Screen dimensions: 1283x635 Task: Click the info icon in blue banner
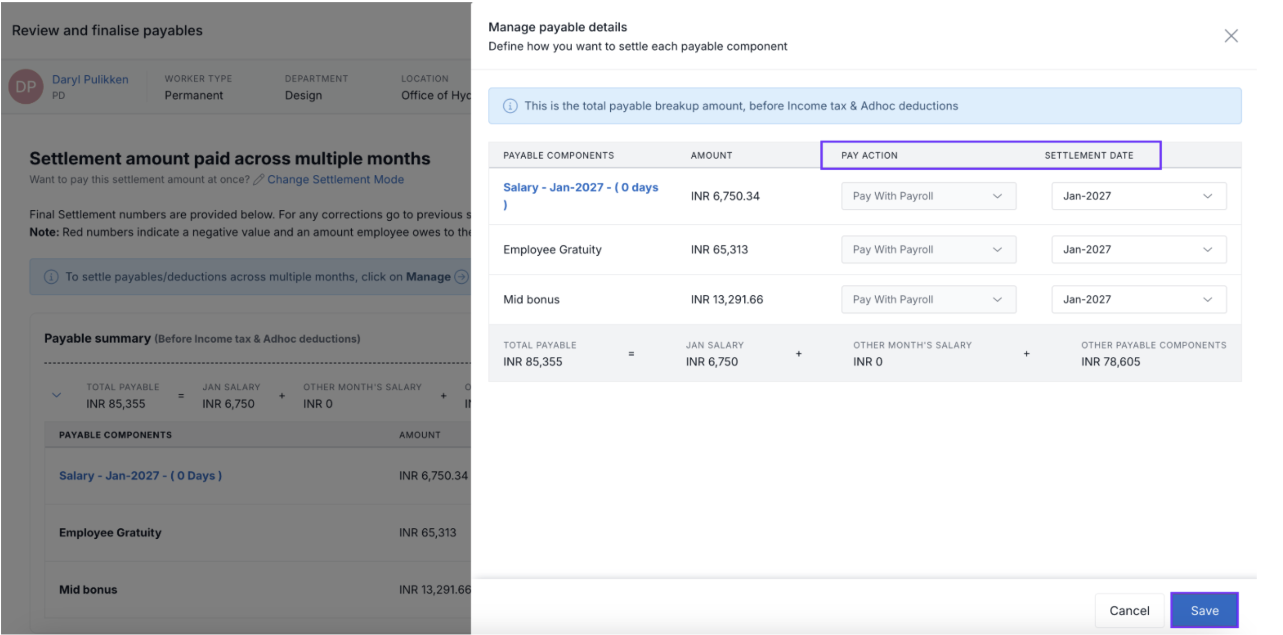click(510, 106)
